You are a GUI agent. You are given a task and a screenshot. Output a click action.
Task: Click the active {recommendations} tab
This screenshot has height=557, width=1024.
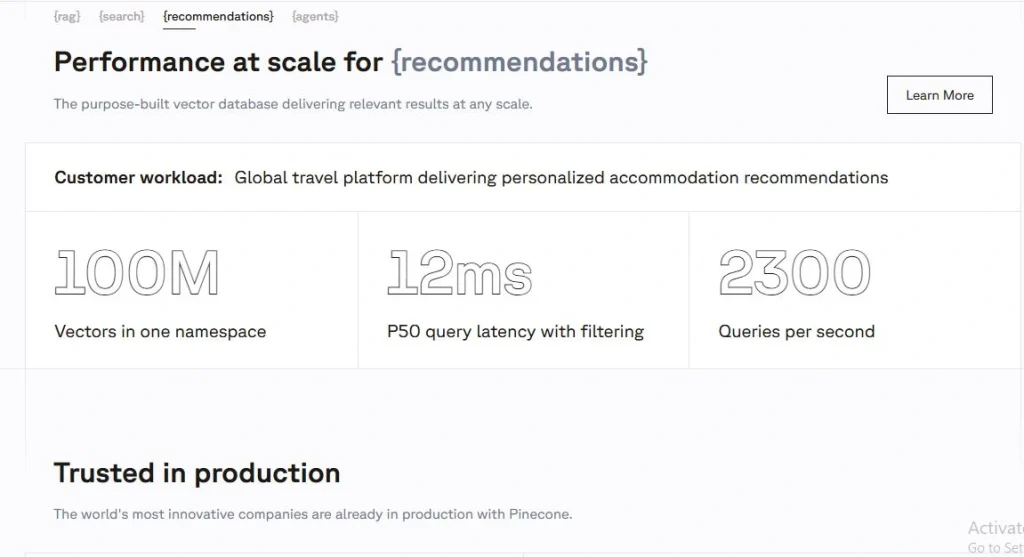pyautogui.click(x=218, y=17)
